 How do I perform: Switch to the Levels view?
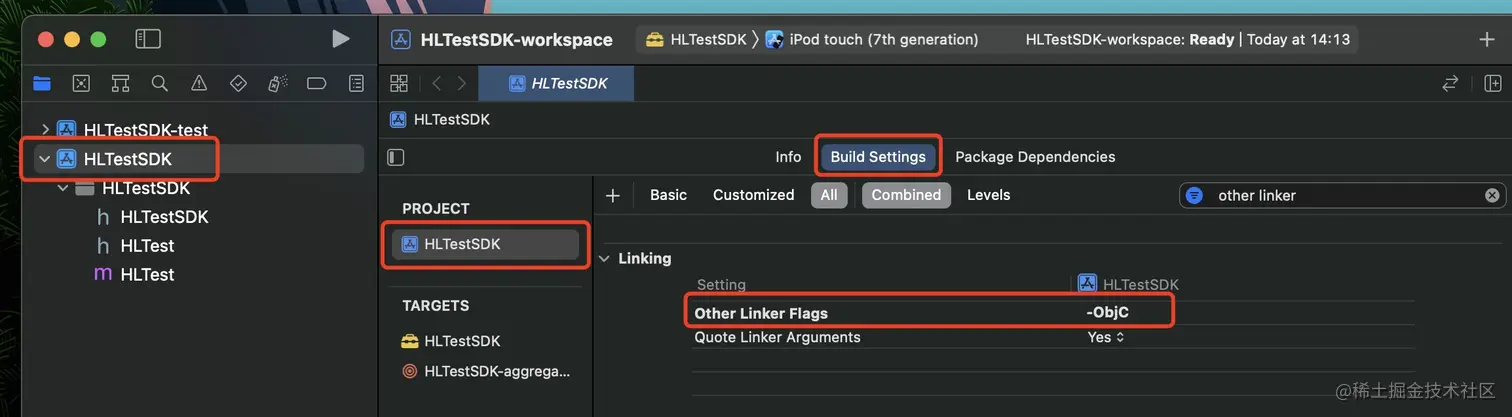[x=988, y=195]
